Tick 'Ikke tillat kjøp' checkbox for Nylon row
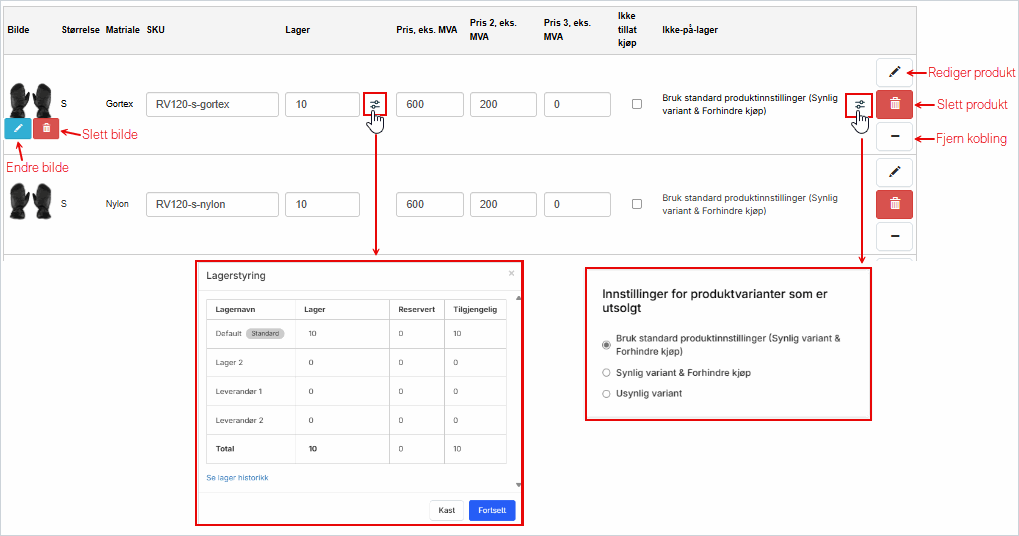Viewport: 1019px width, 536px height. tap(637, 204)
